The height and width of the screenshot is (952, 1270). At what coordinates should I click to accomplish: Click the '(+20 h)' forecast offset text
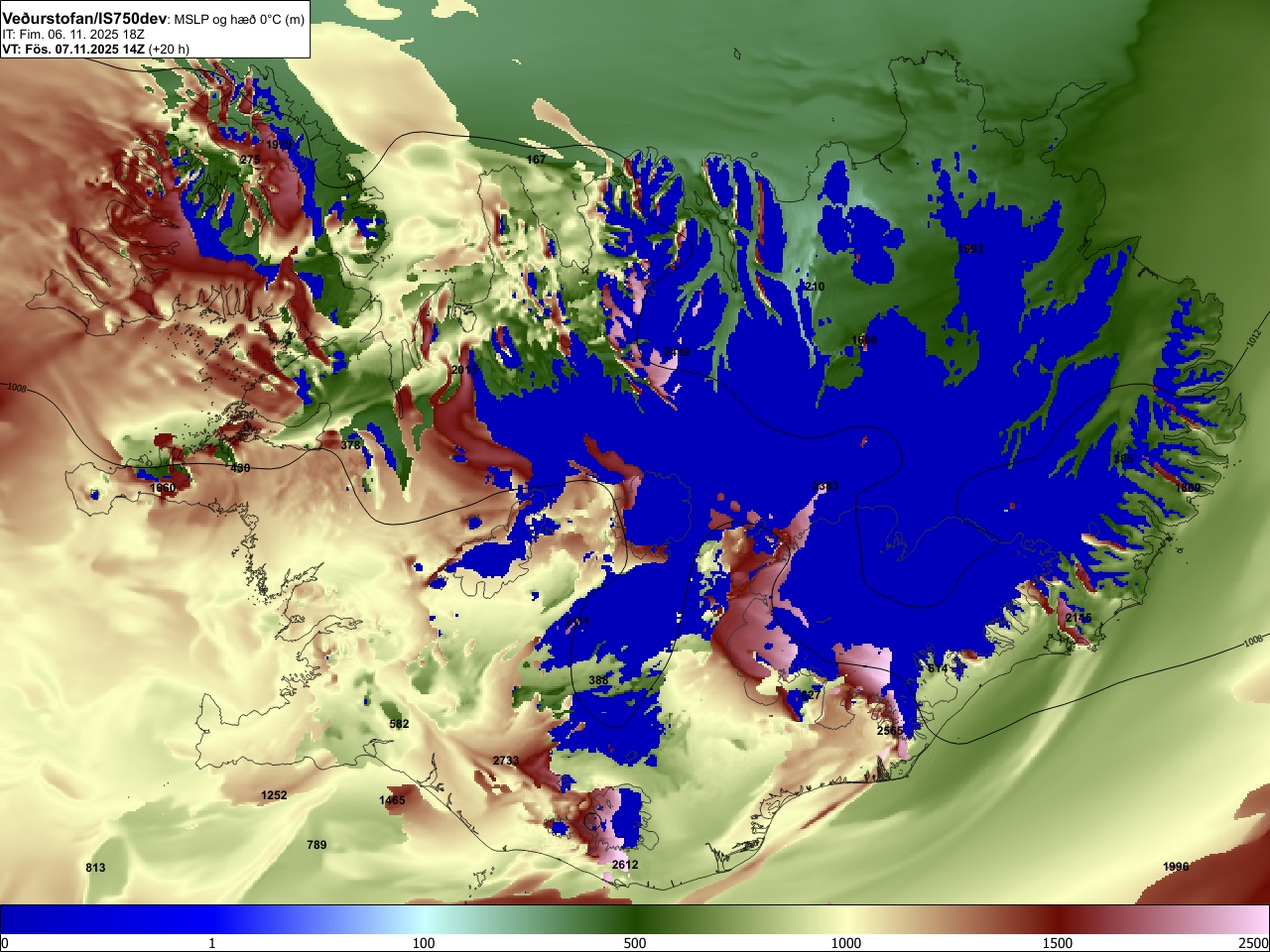[170, 49]
